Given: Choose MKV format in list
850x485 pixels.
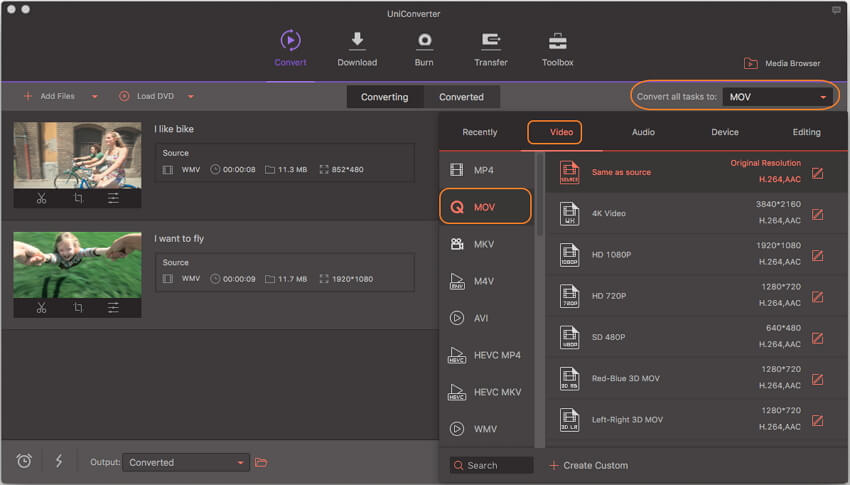Looking at the screenshot, I should pyautogui.click(x=485, y=244).
